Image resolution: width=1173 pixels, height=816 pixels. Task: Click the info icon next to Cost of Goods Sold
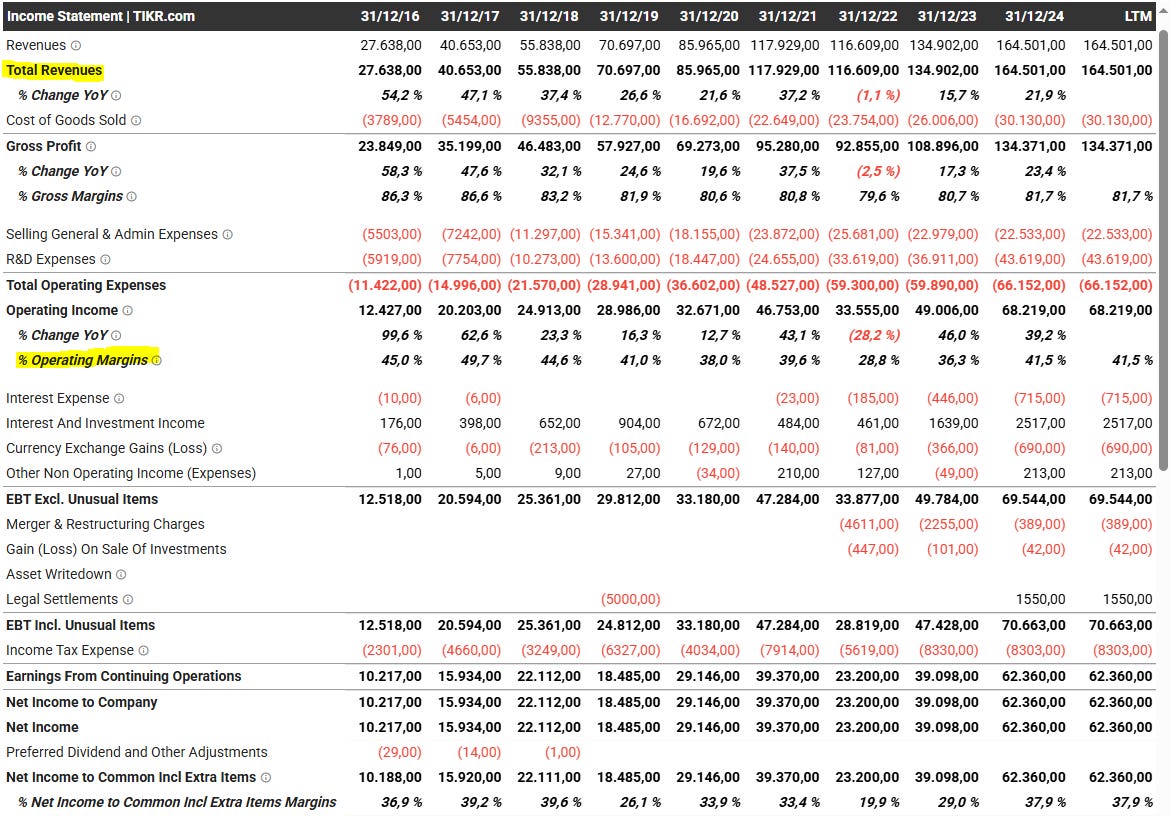135,120
